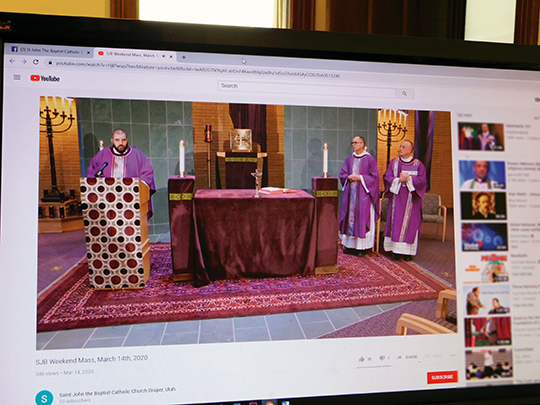Viewport: 540px width, 405px height.
Task: Close the SJB Weekend Mass tab
Action: (171, 56)
